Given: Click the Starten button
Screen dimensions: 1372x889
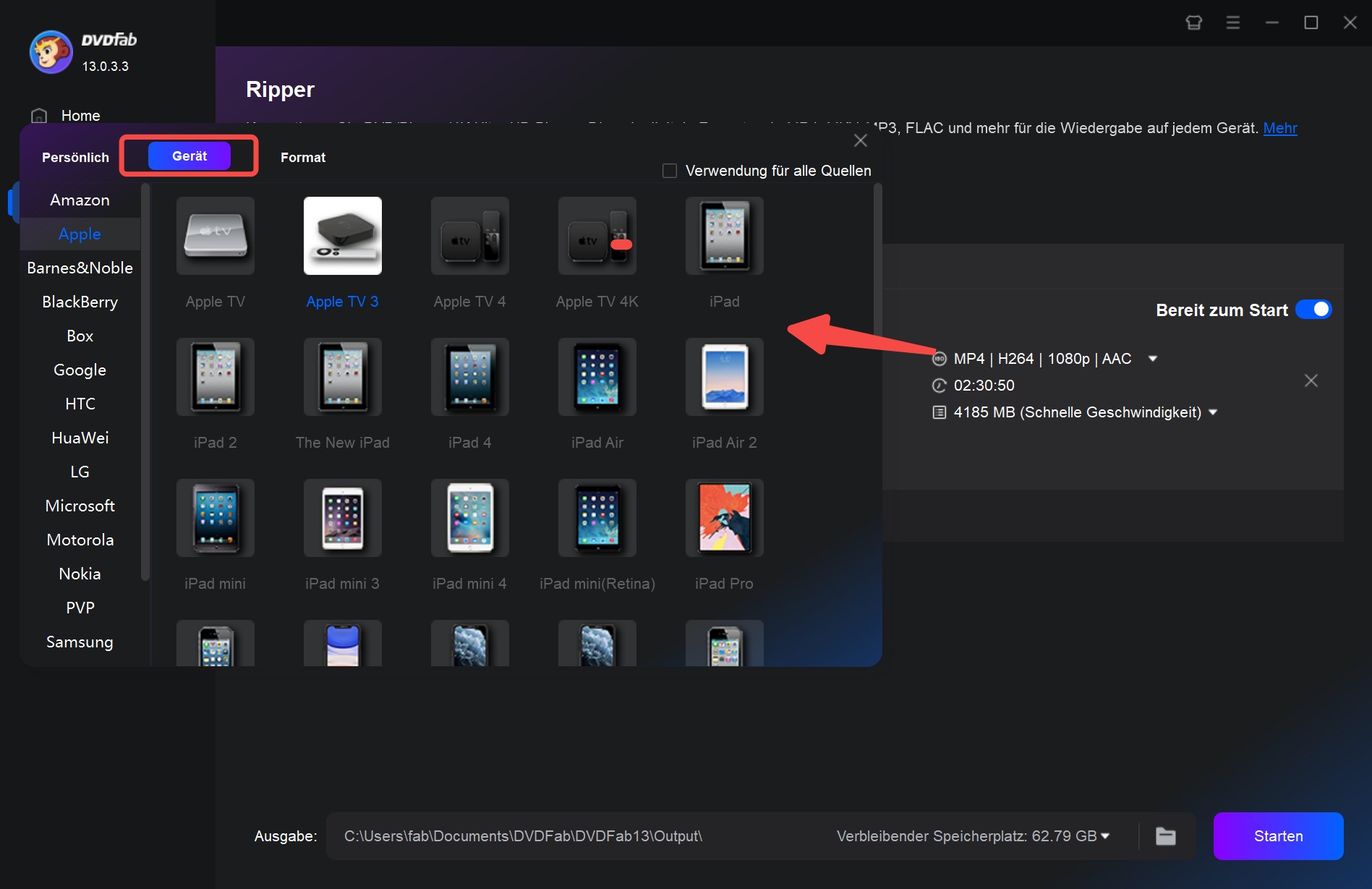Looking at the screenshot, I should tap(1278, 836).
